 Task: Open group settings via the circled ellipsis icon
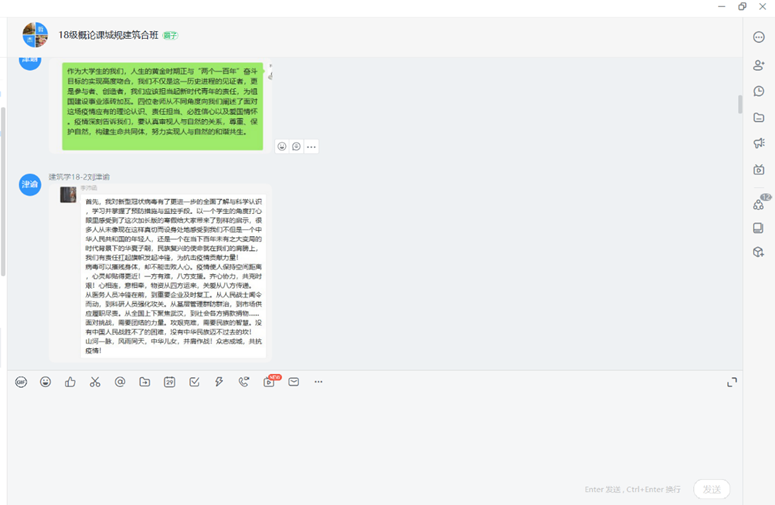click(759, 37)
